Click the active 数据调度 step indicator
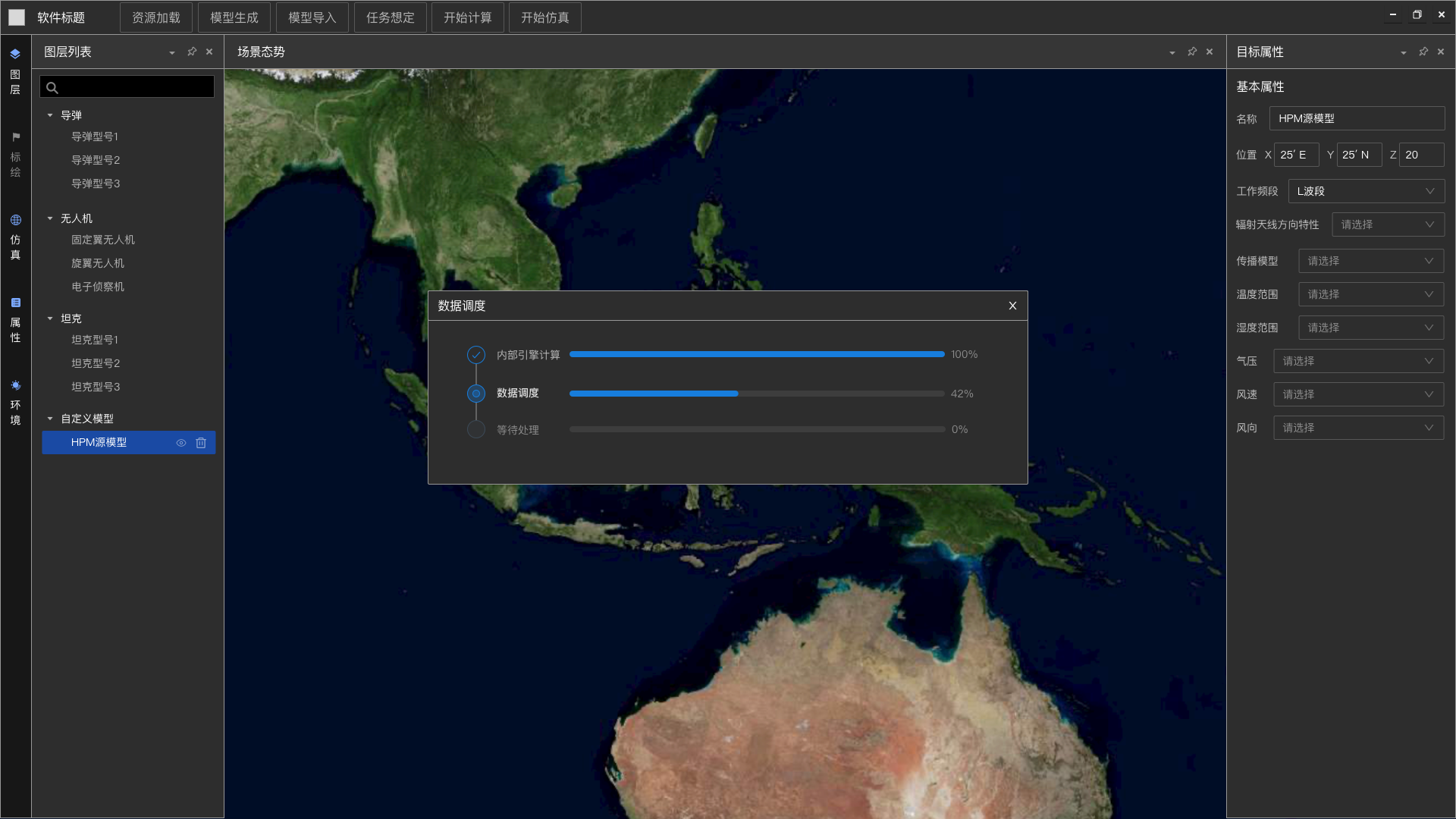Screen dimensions: 1456x819 [476, 394]
